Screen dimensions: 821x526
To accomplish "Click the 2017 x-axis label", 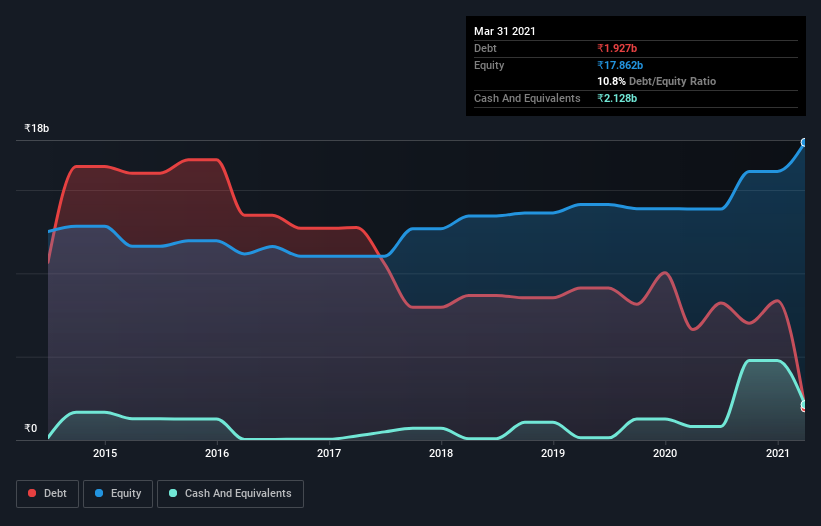I will pyautogui.click(x=329, y=453).
